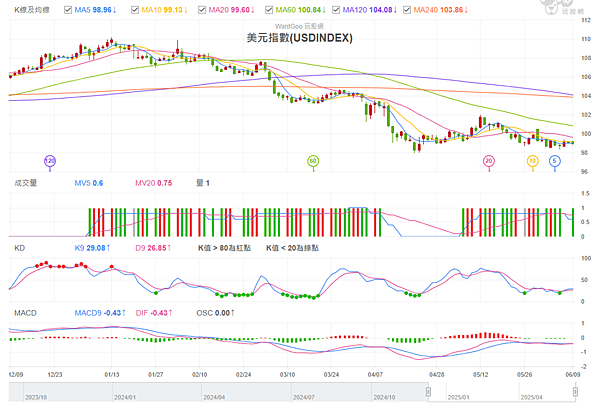Toggle the MA10 checkbox
600x407 pixels.
(x=135, y=10)
